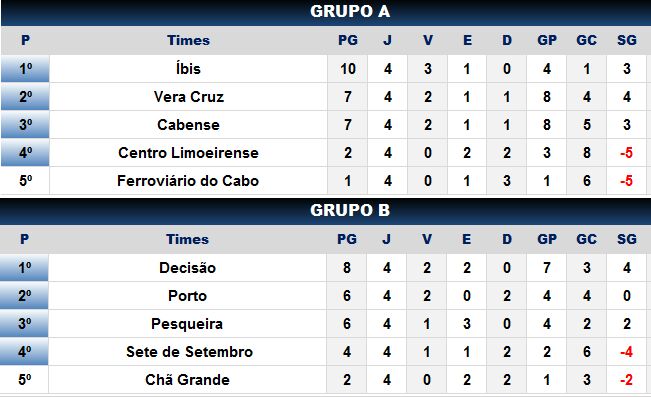651x397 pixels.
Task: Open the Cabense team row
Action: (x=326, y=125)
